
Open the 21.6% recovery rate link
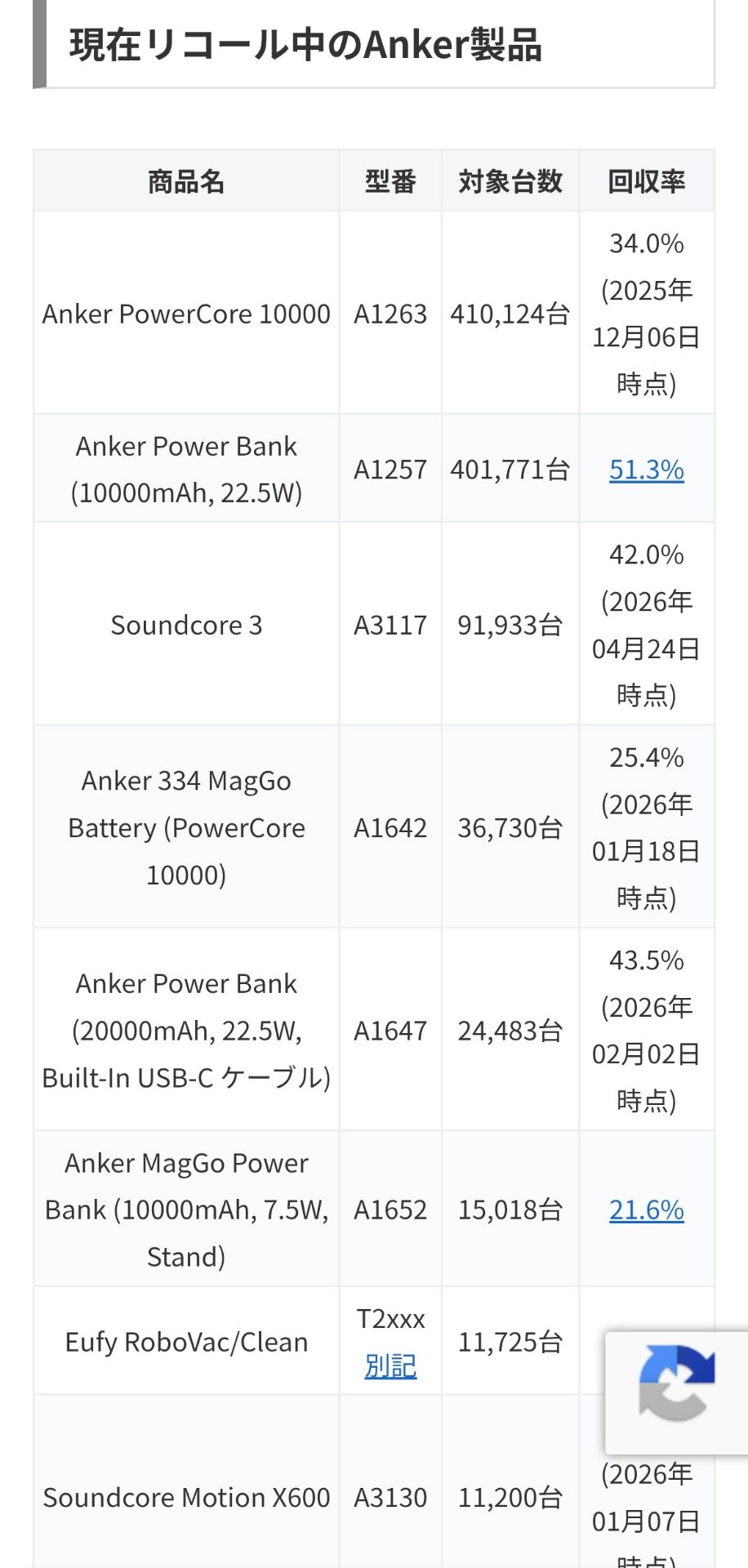(646, 1209)
